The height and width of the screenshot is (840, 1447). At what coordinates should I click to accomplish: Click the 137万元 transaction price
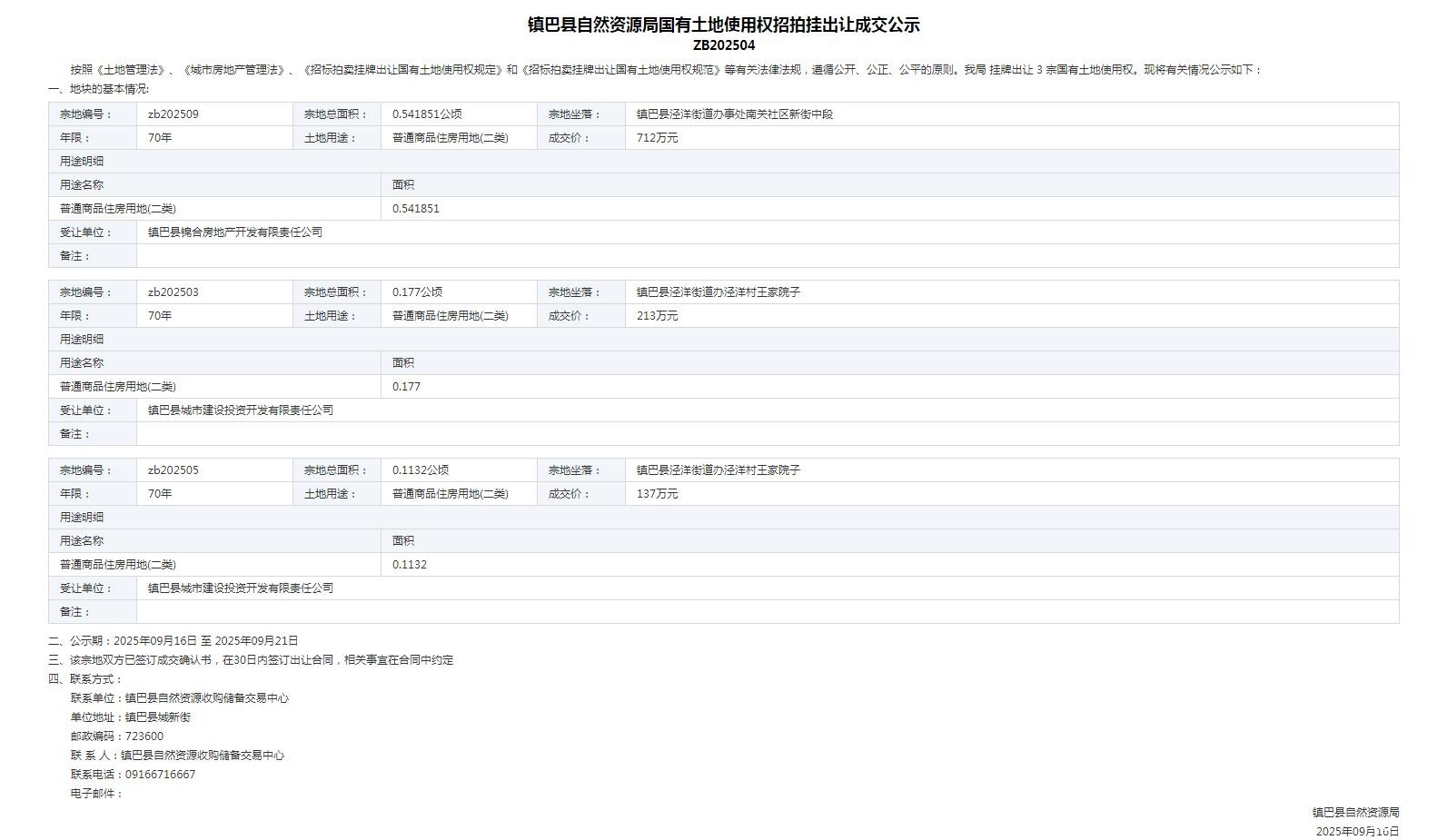(657, 494)
